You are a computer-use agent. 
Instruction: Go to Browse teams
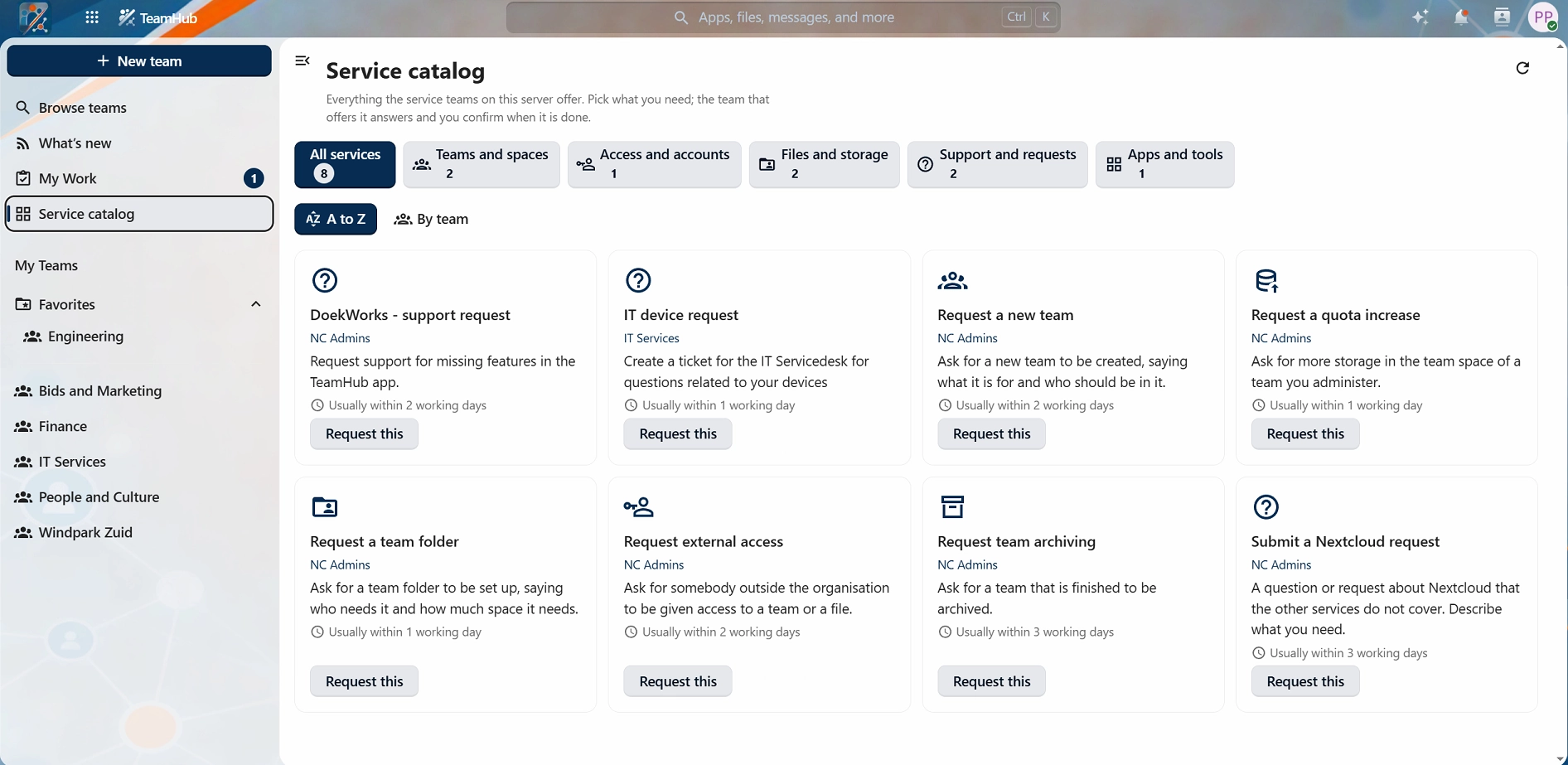click(139, 108)
